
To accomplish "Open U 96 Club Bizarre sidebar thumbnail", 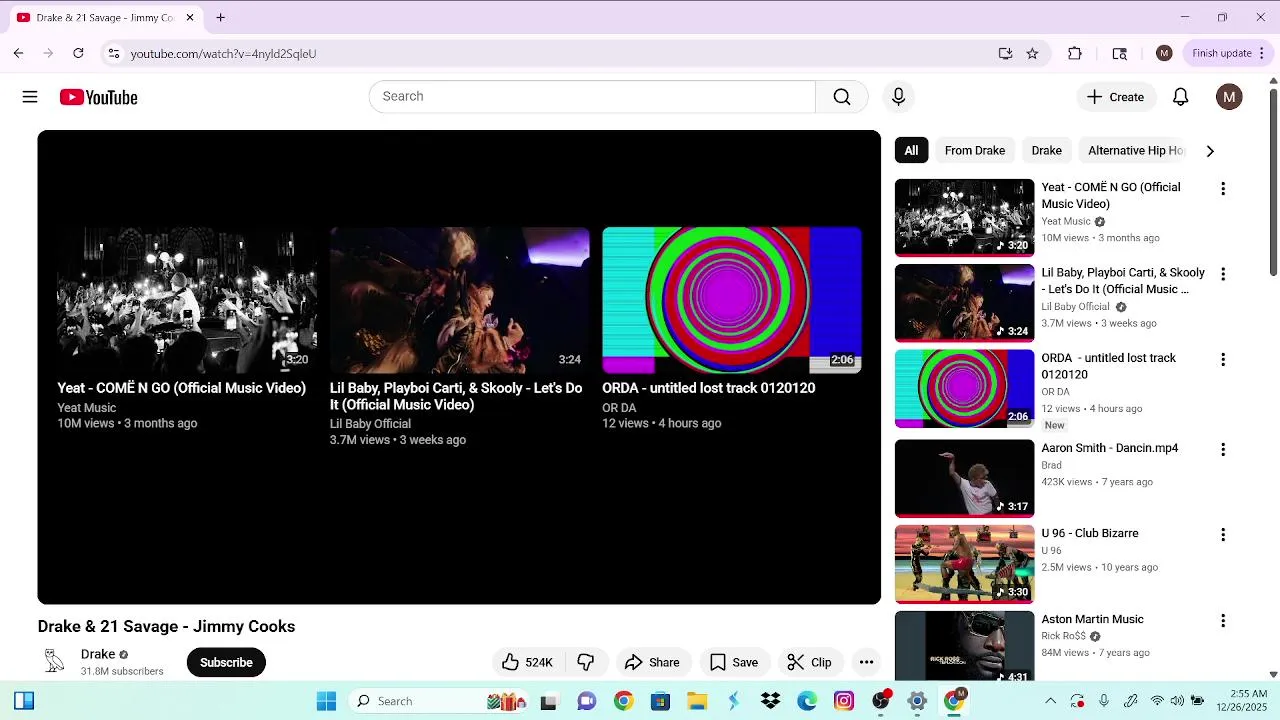I will click(x=964, y=564).
